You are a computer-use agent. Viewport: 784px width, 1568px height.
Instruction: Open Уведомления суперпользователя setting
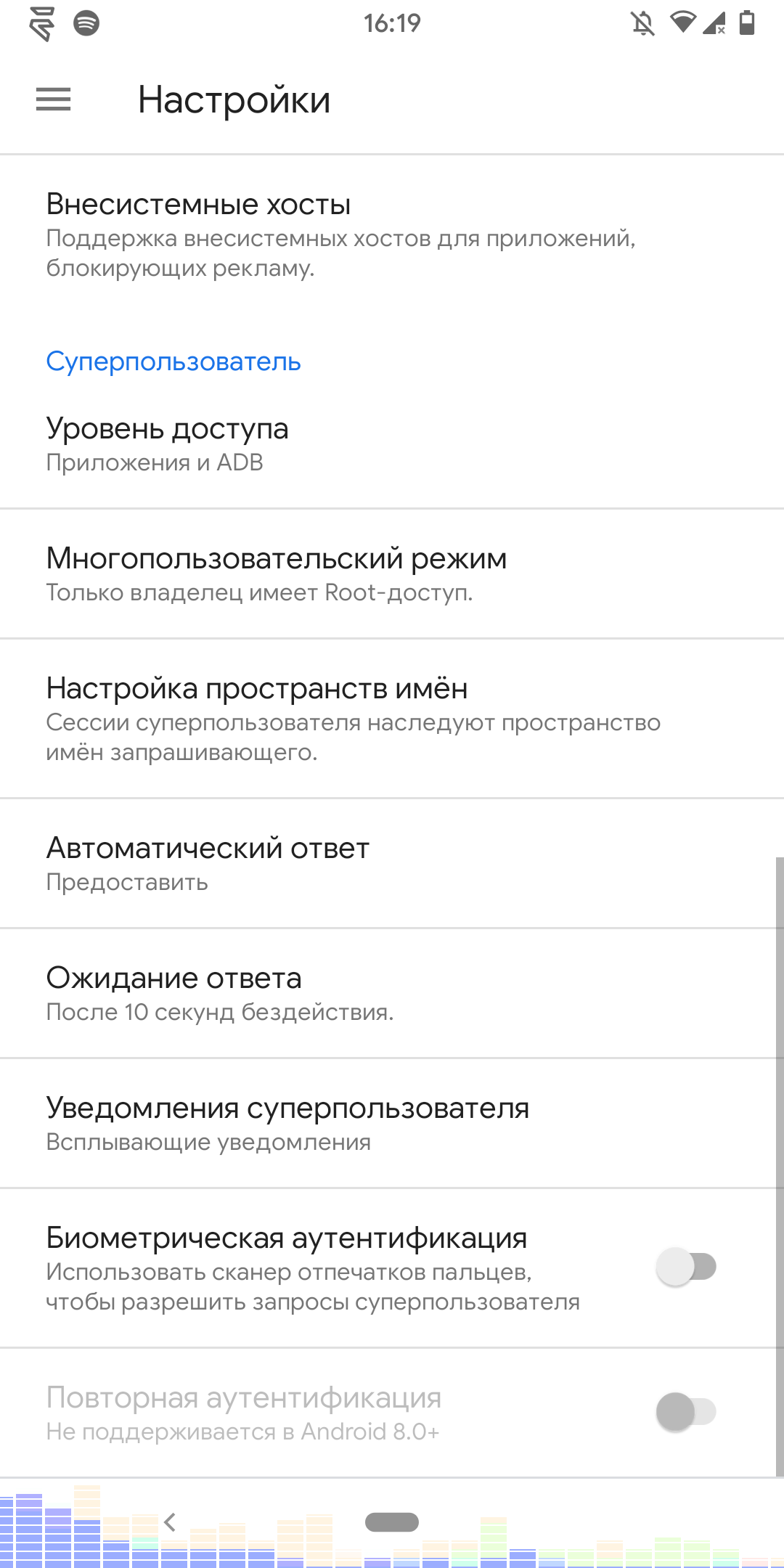(x=392, y=1123)
